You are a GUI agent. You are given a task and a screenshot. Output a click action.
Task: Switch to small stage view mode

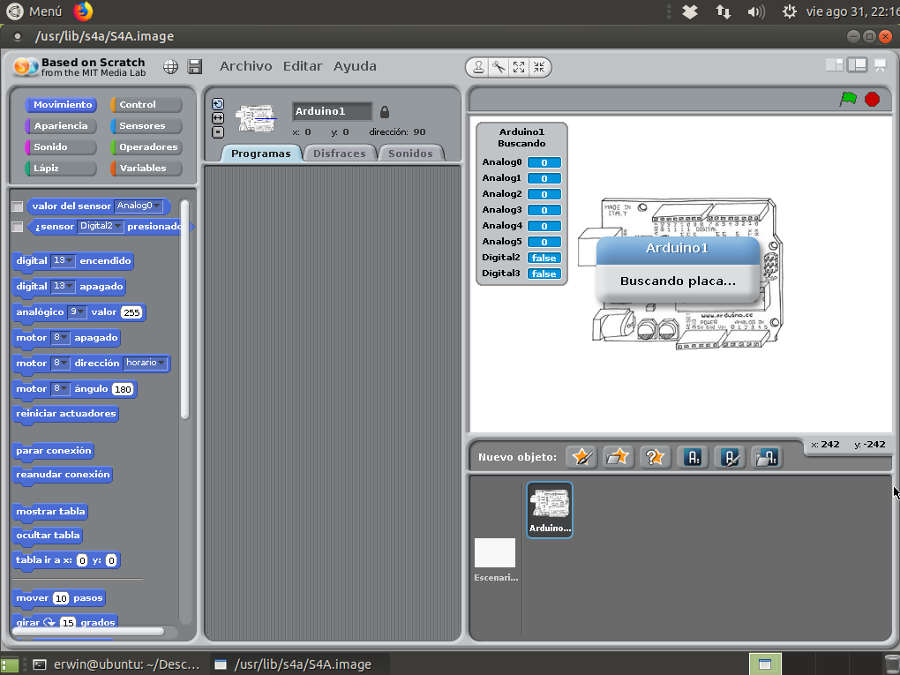pos(834,65)
